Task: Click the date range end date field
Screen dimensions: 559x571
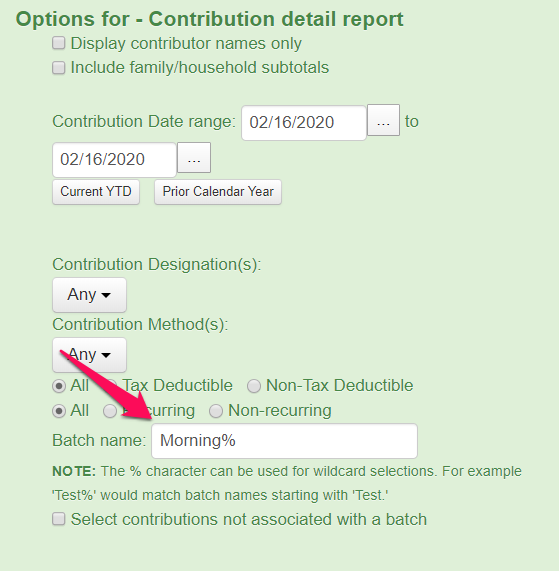Action: (x=114, y=160)
